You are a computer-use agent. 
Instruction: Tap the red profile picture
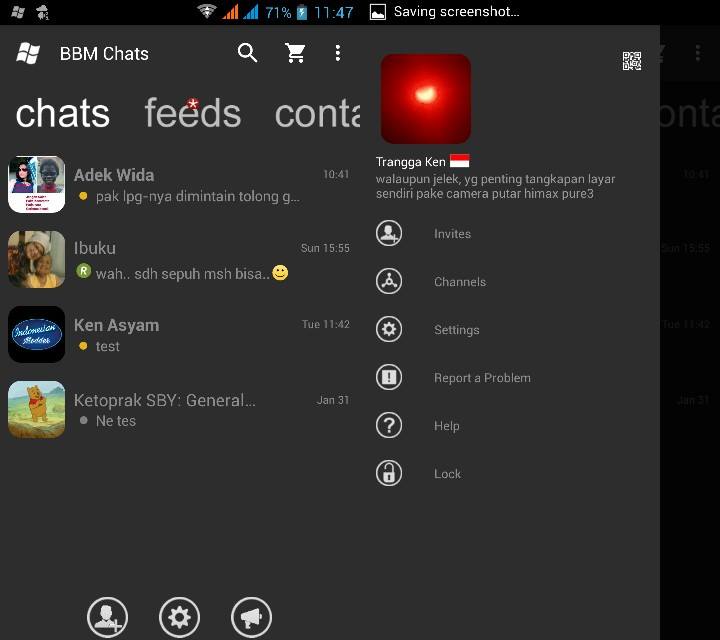tap(426, 99)
